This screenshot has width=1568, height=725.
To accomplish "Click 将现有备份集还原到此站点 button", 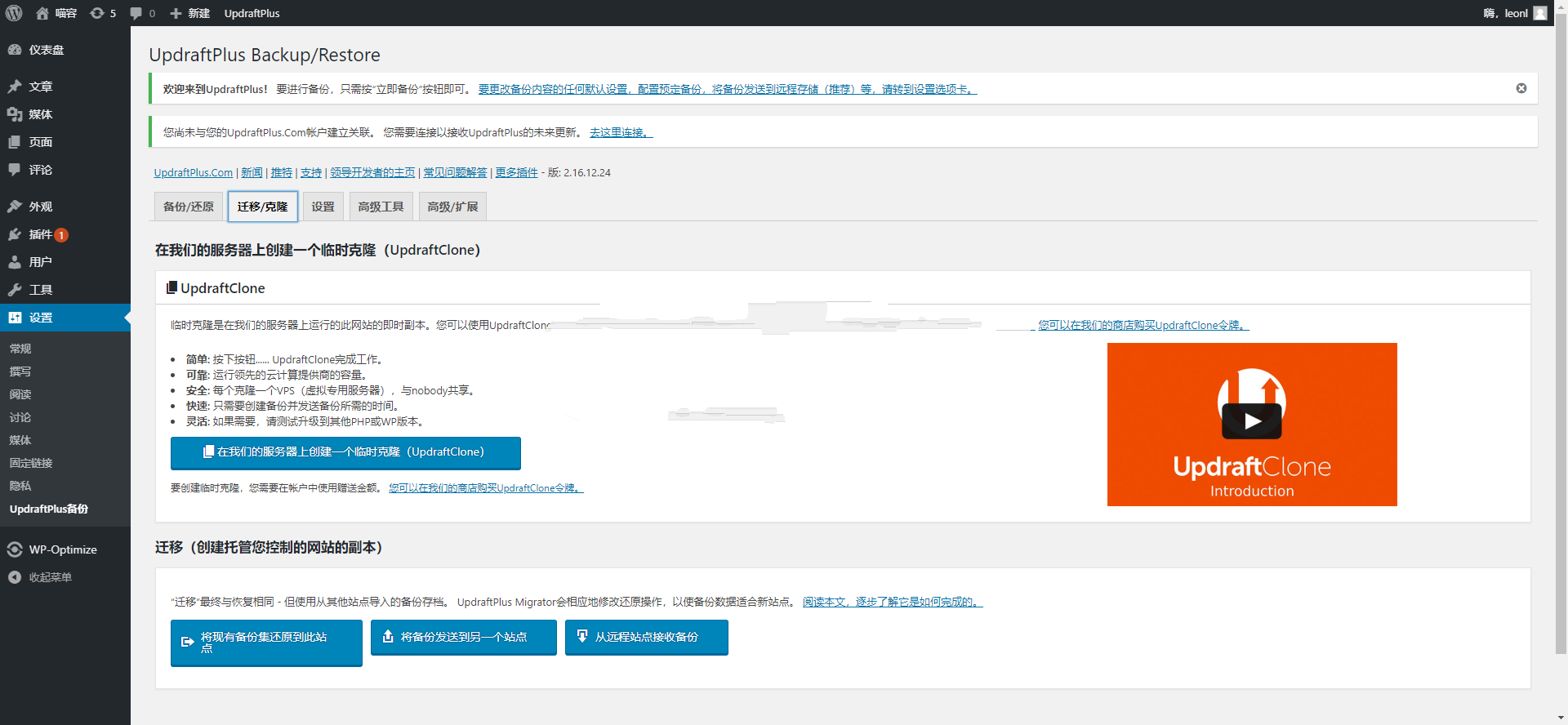I will point(265,642).
